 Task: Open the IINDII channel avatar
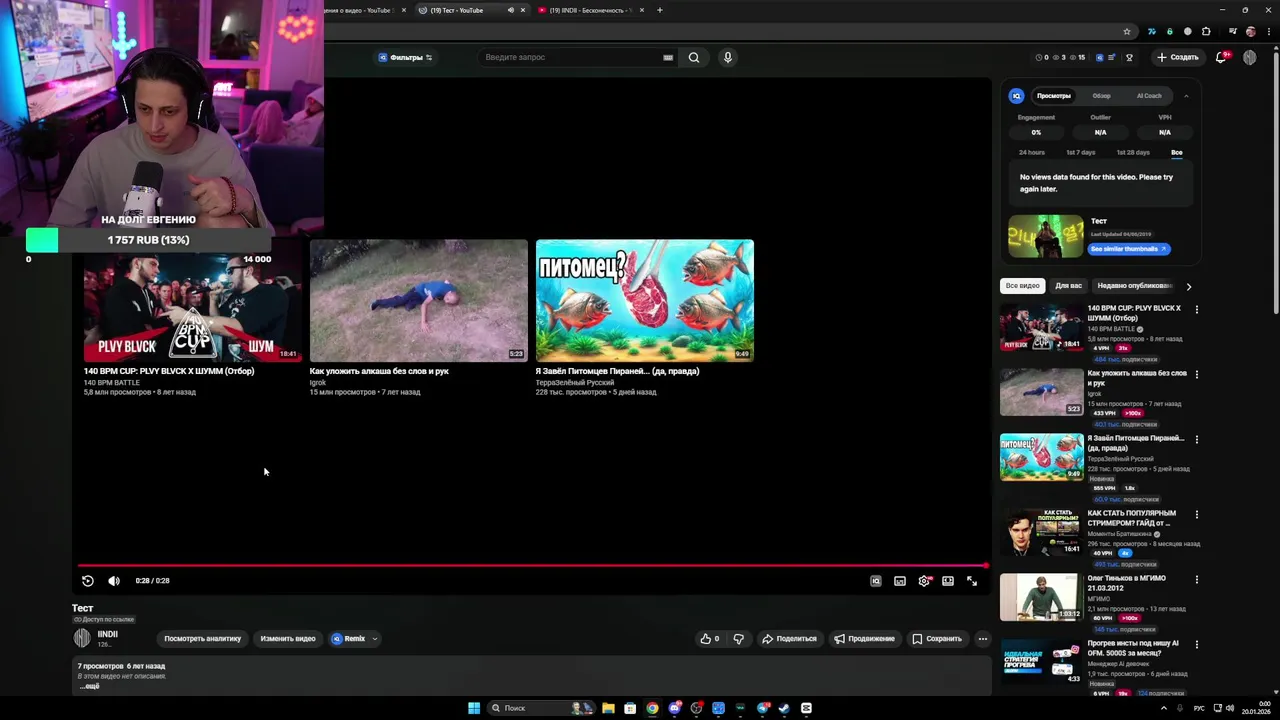[82, 638]
